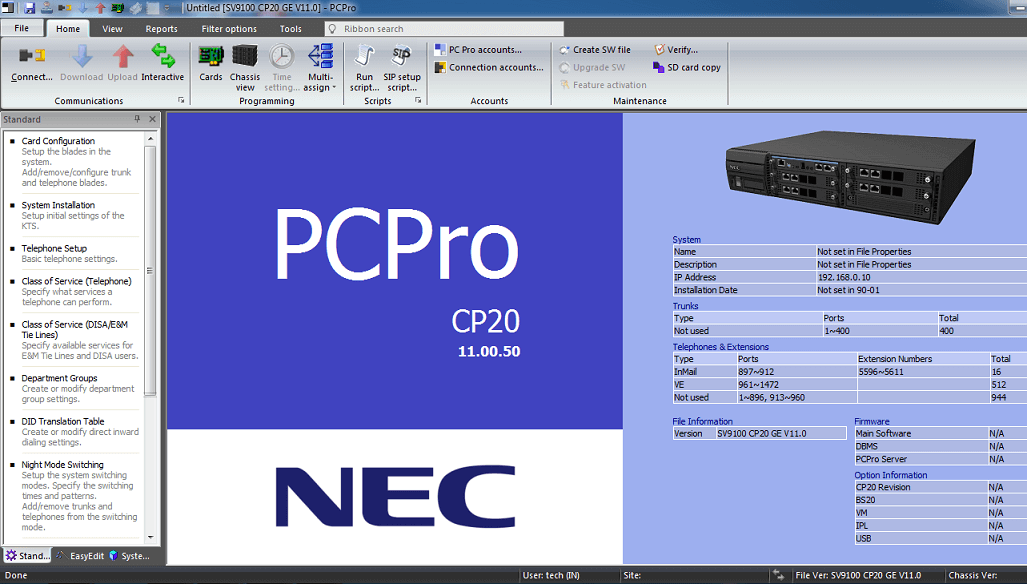
Task: Pin the Standard panel open
Action: pos(137,119)
